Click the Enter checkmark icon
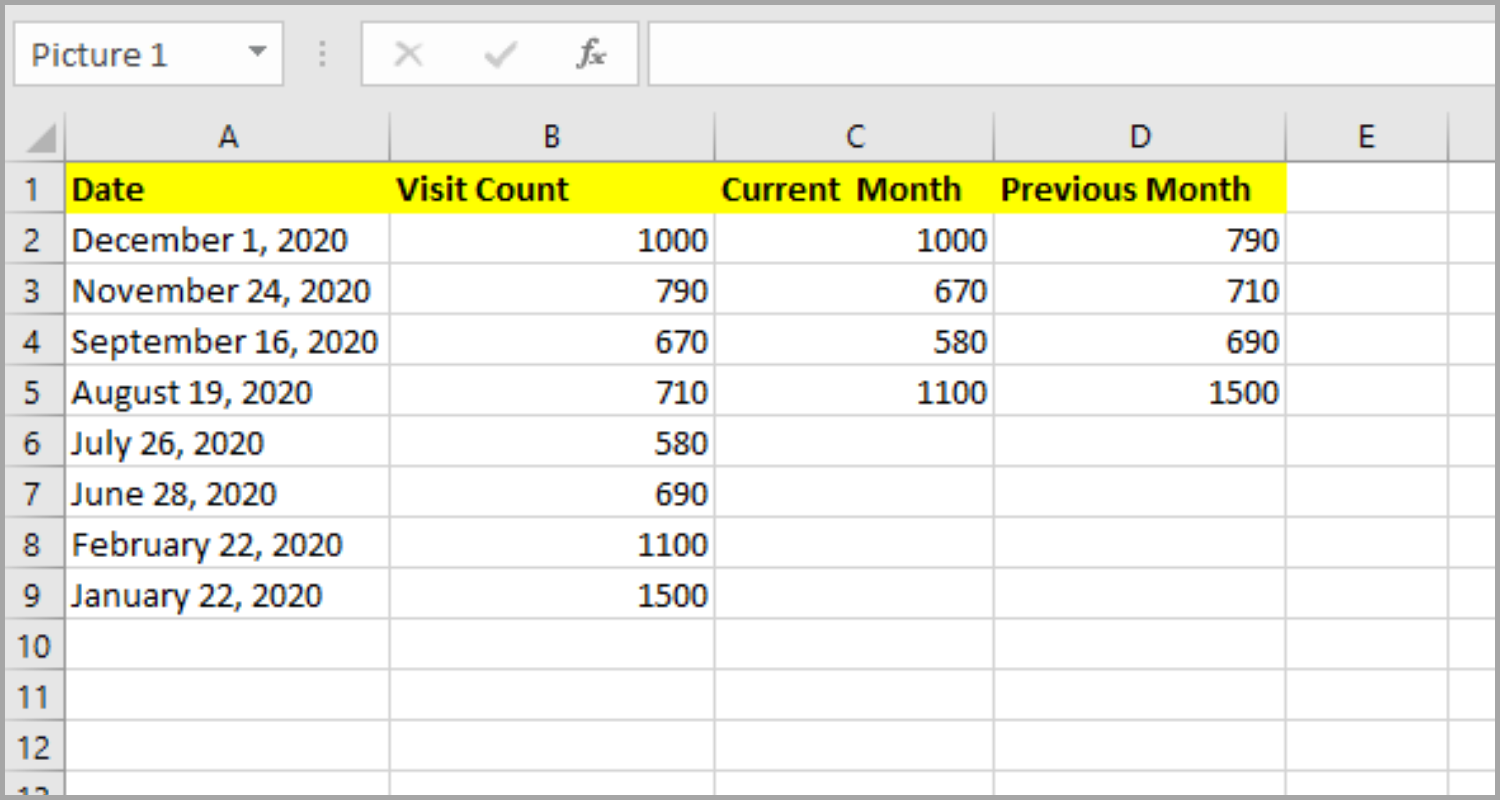The width and height of the screenshot is (1500, 800). [x=498, y=54]
